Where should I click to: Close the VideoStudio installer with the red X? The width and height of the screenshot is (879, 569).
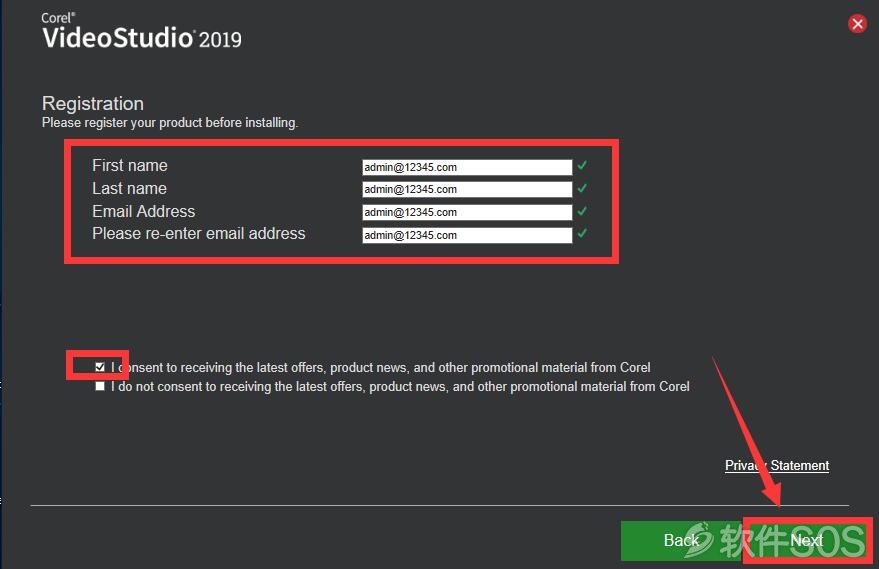coord(857,24)
